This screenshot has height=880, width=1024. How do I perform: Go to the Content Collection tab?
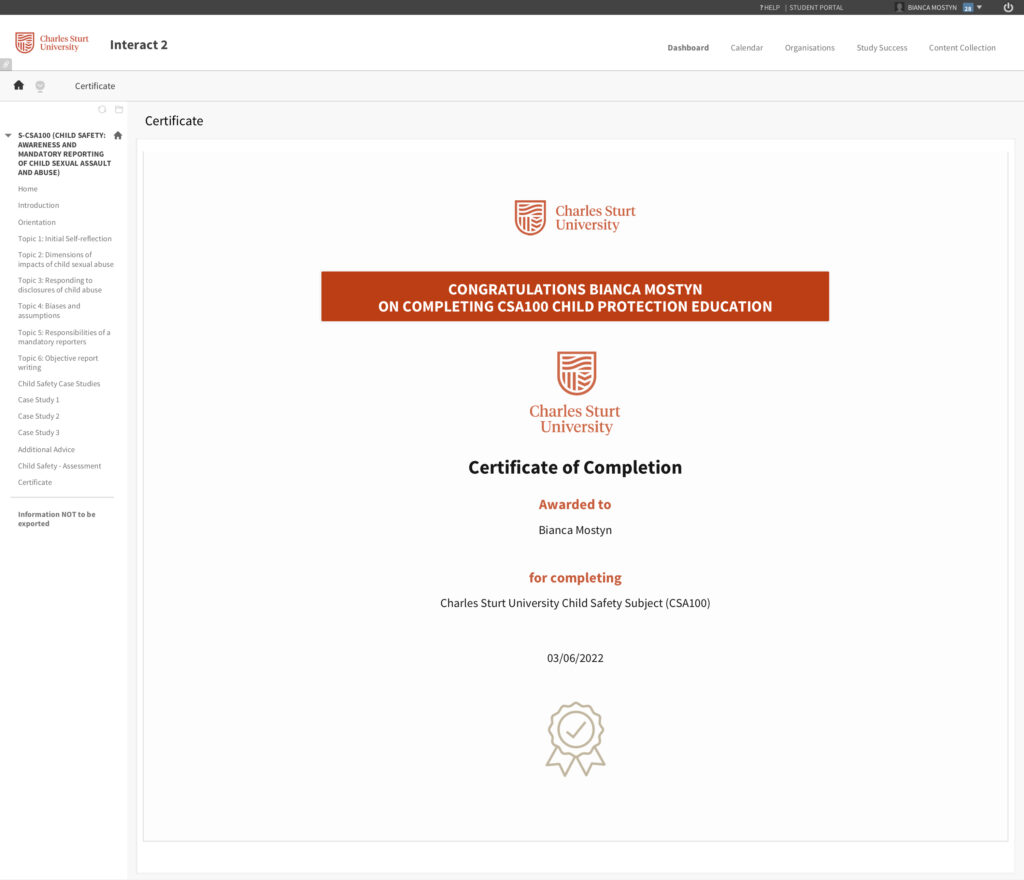point(961,48)
